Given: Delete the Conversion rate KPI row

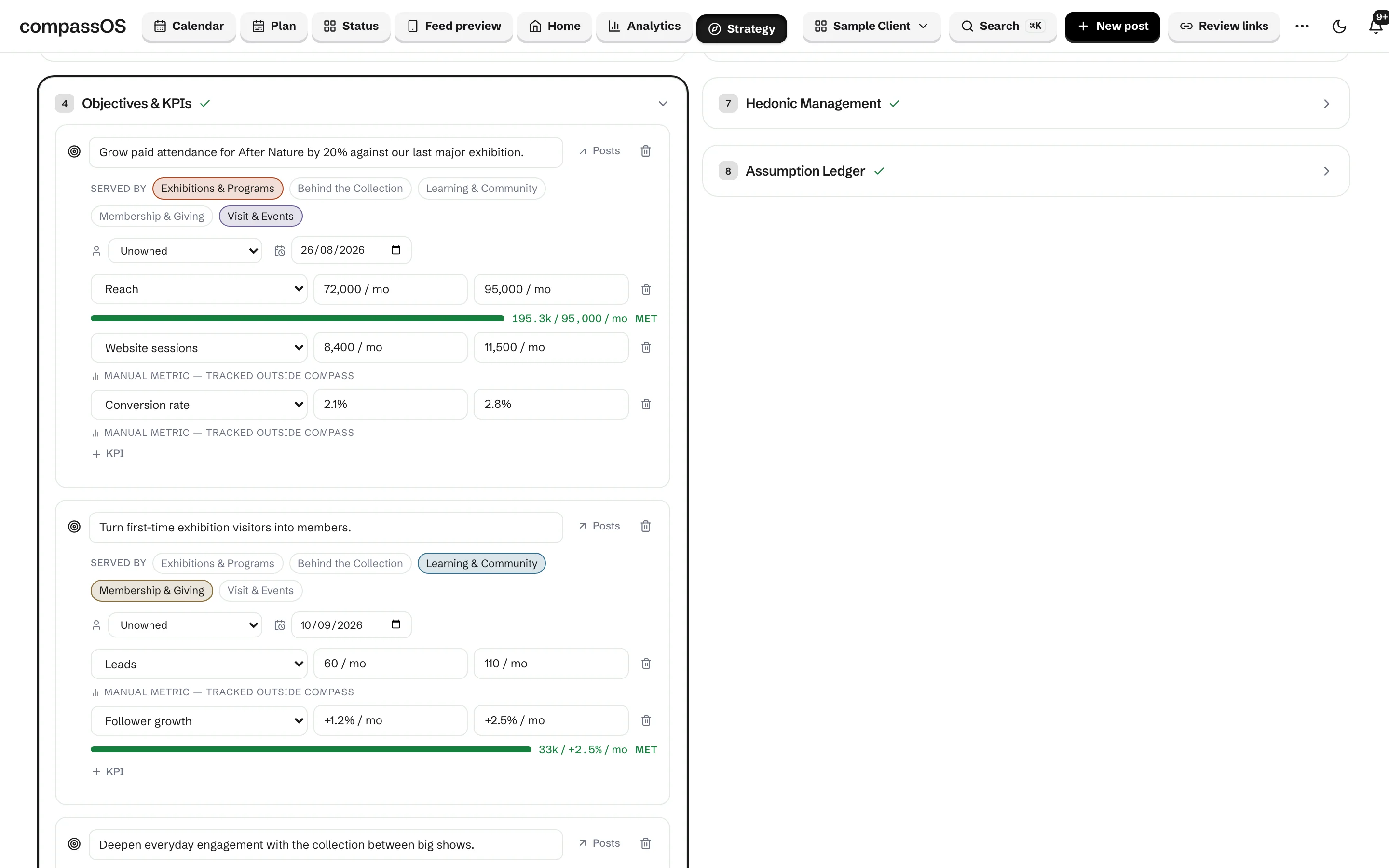Looking at the screenshot, I should (646, 404).
